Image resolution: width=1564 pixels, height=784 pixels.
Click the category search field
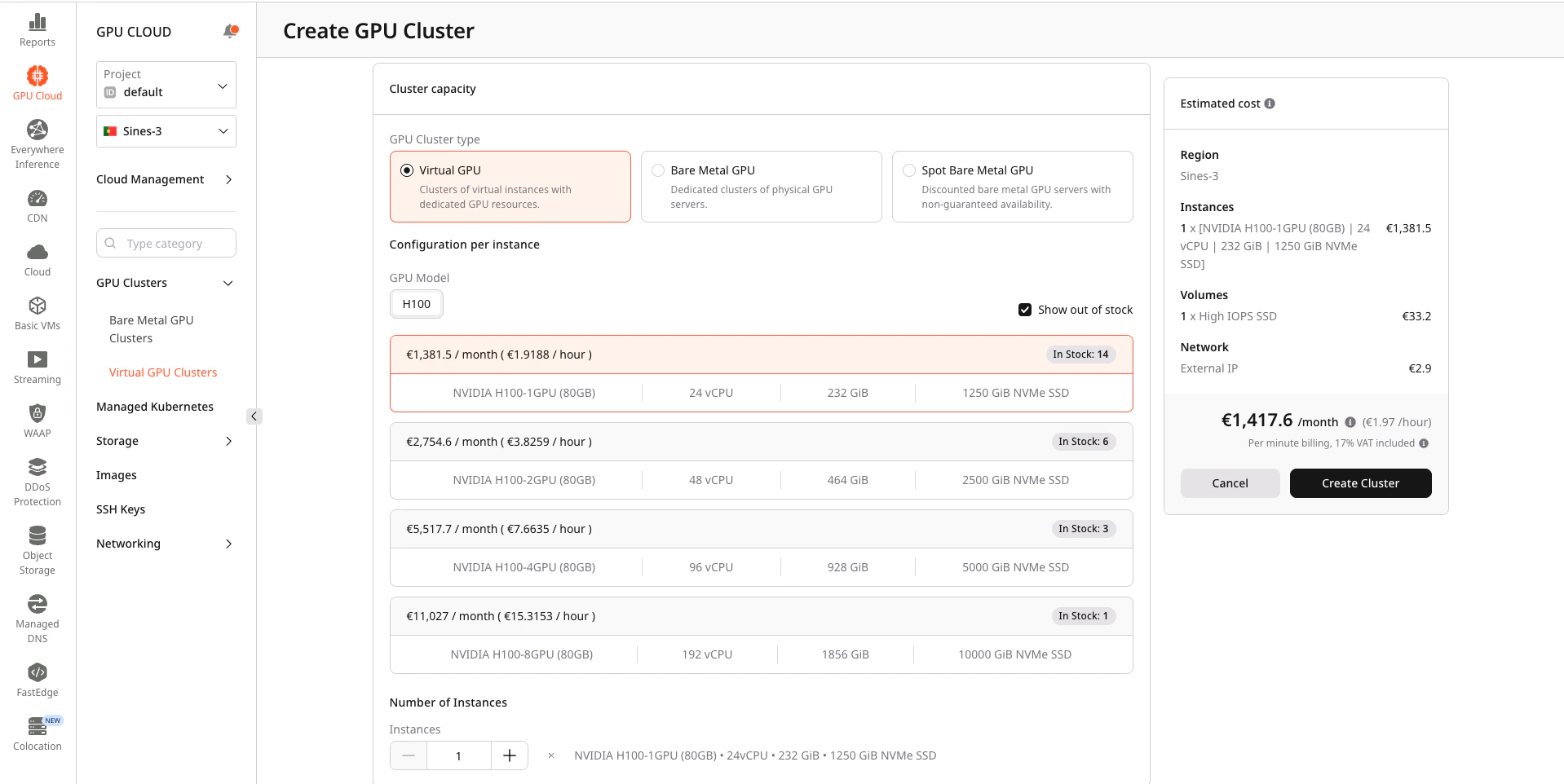coord(166,243)
